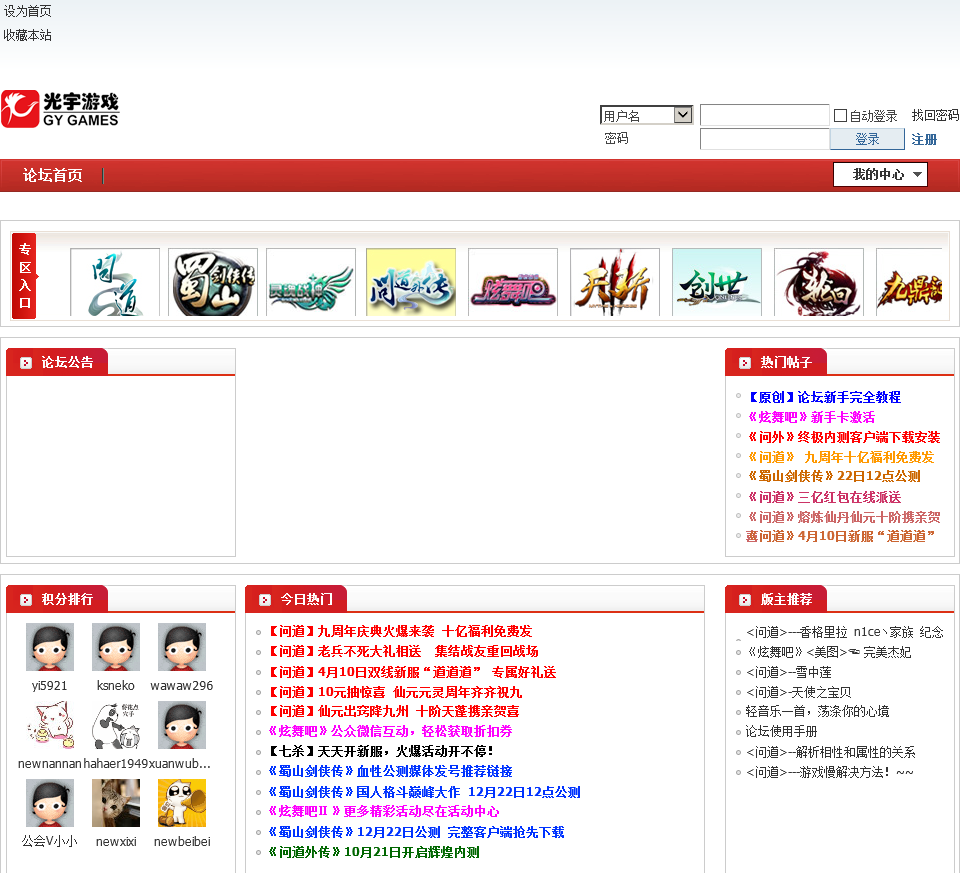
Task: Open the 炫舞吧 game zone icon
Action: (x=513, y=282)
